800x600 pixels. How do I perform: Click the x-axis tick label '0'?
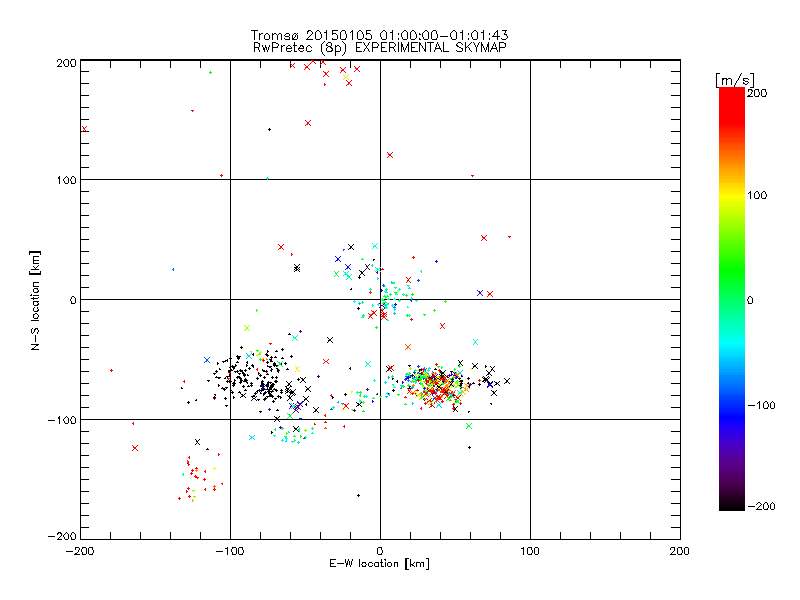380,551
